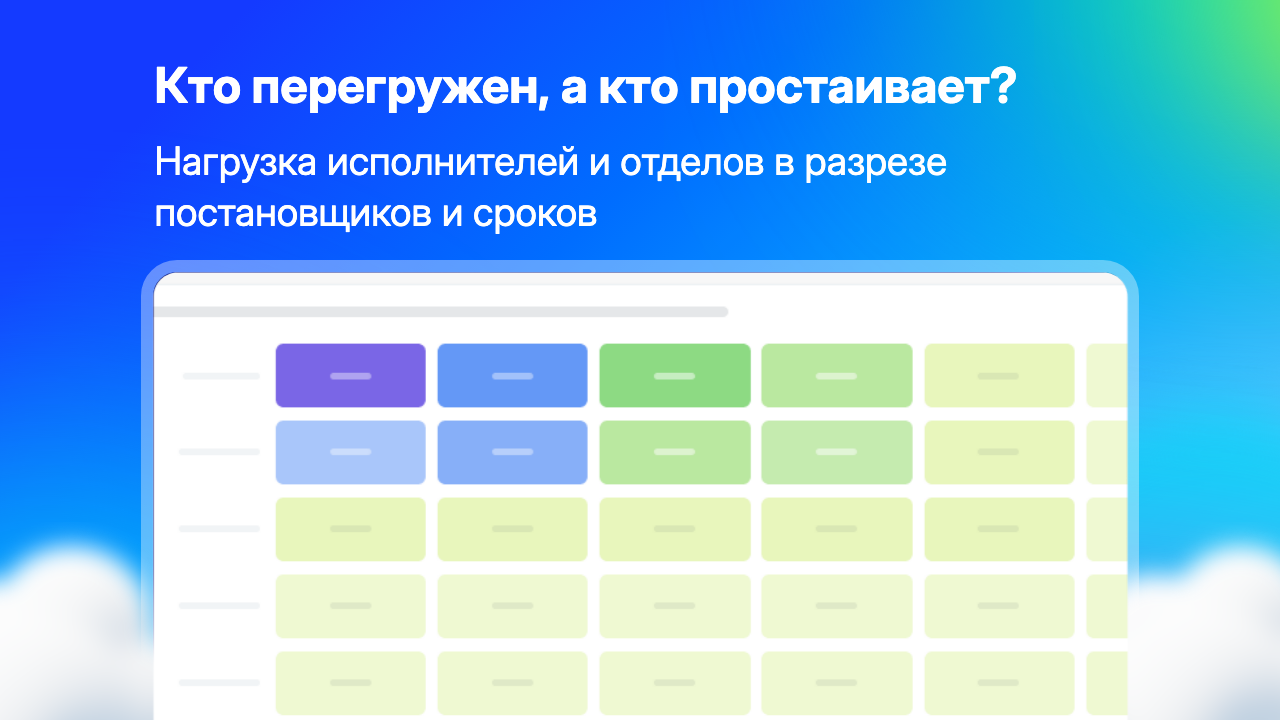
Task: Click the fifth row, fourth column cell
Action: pyautogui.click(x=837, y=683)
